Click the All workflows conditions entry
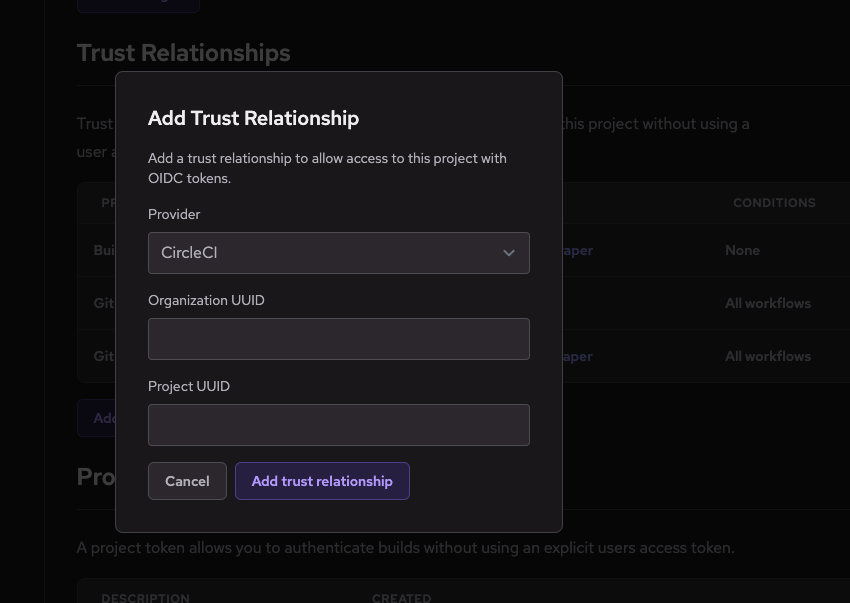850x603 pixels. tap(768, 303)
